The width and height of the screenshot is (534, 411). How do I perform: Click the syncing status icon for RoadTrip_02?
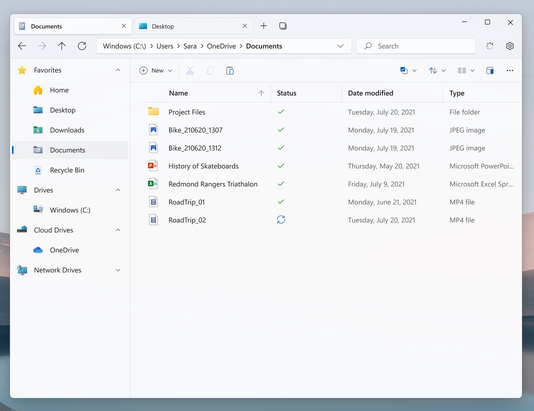click(x=281, y=220)
